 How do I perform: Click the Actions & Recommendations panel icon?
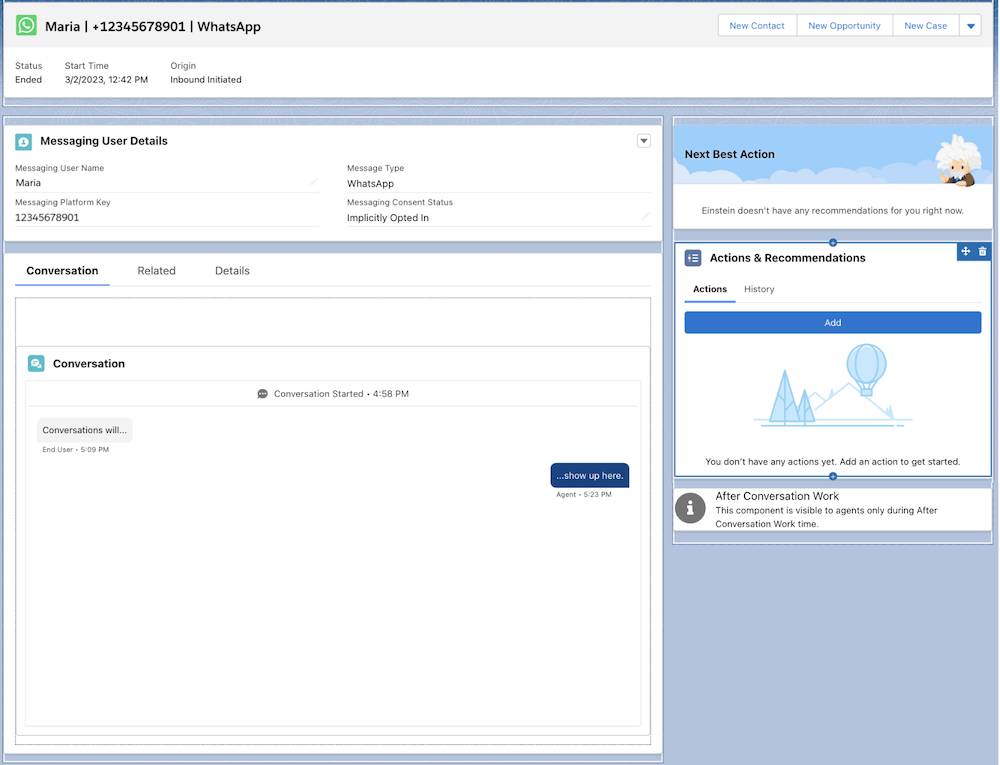coord(691,257)
